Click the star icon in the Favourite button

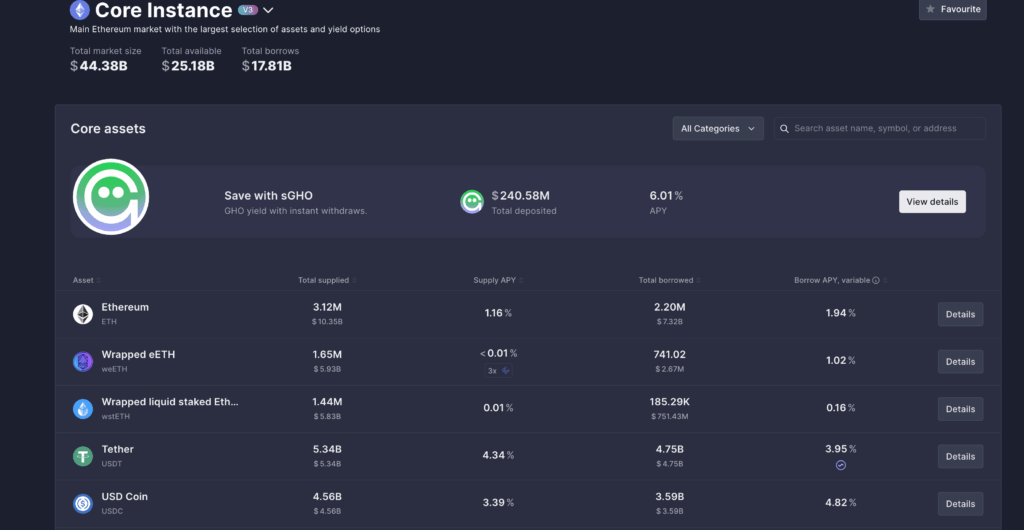[x=931, y=9]
